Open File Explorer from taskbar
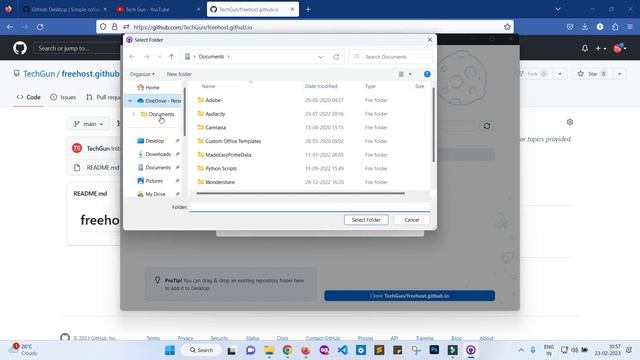 click(x=269, y=350)
